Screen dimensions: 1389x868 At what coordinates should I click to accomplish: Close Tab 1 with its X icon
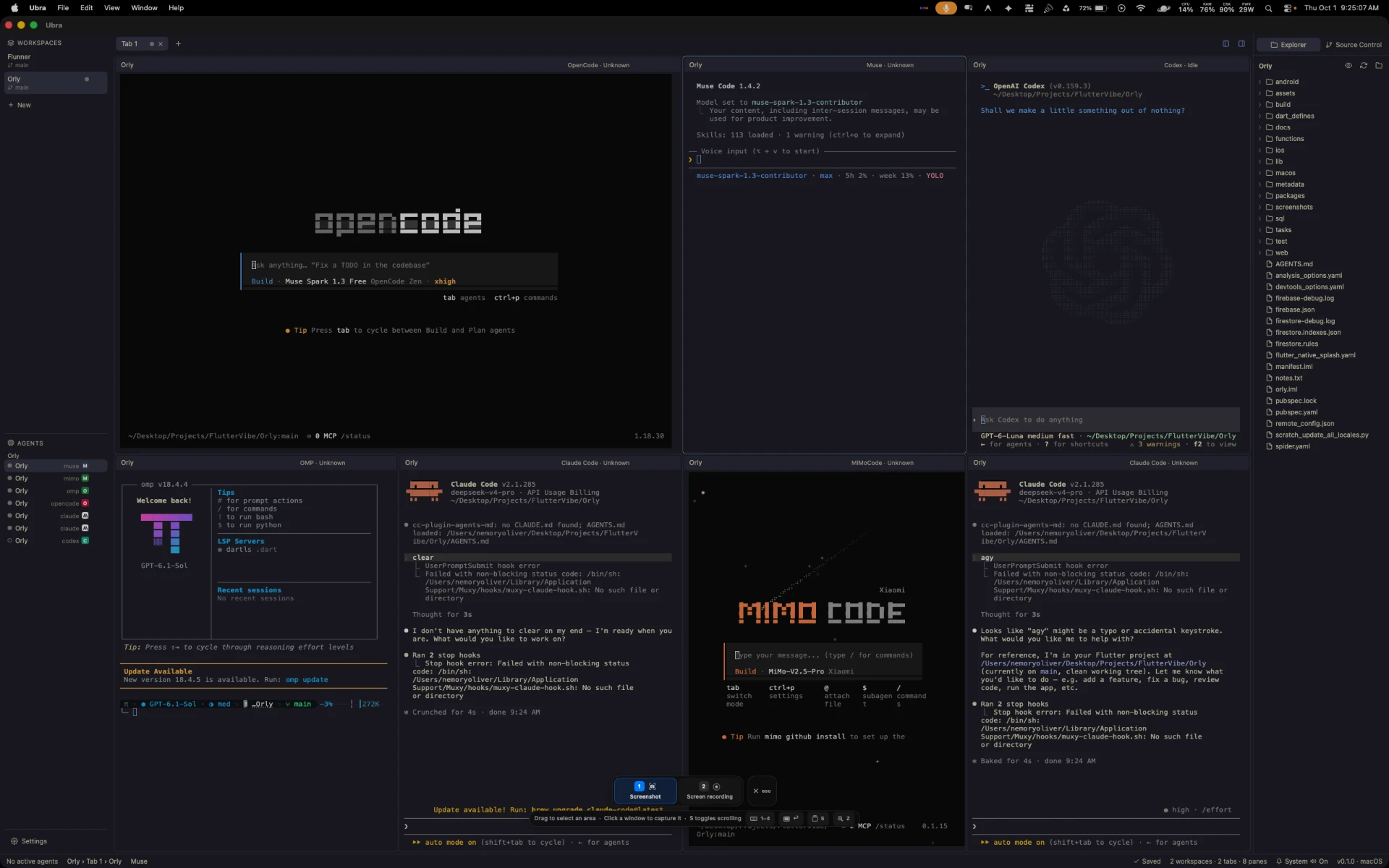coord(161,44)
